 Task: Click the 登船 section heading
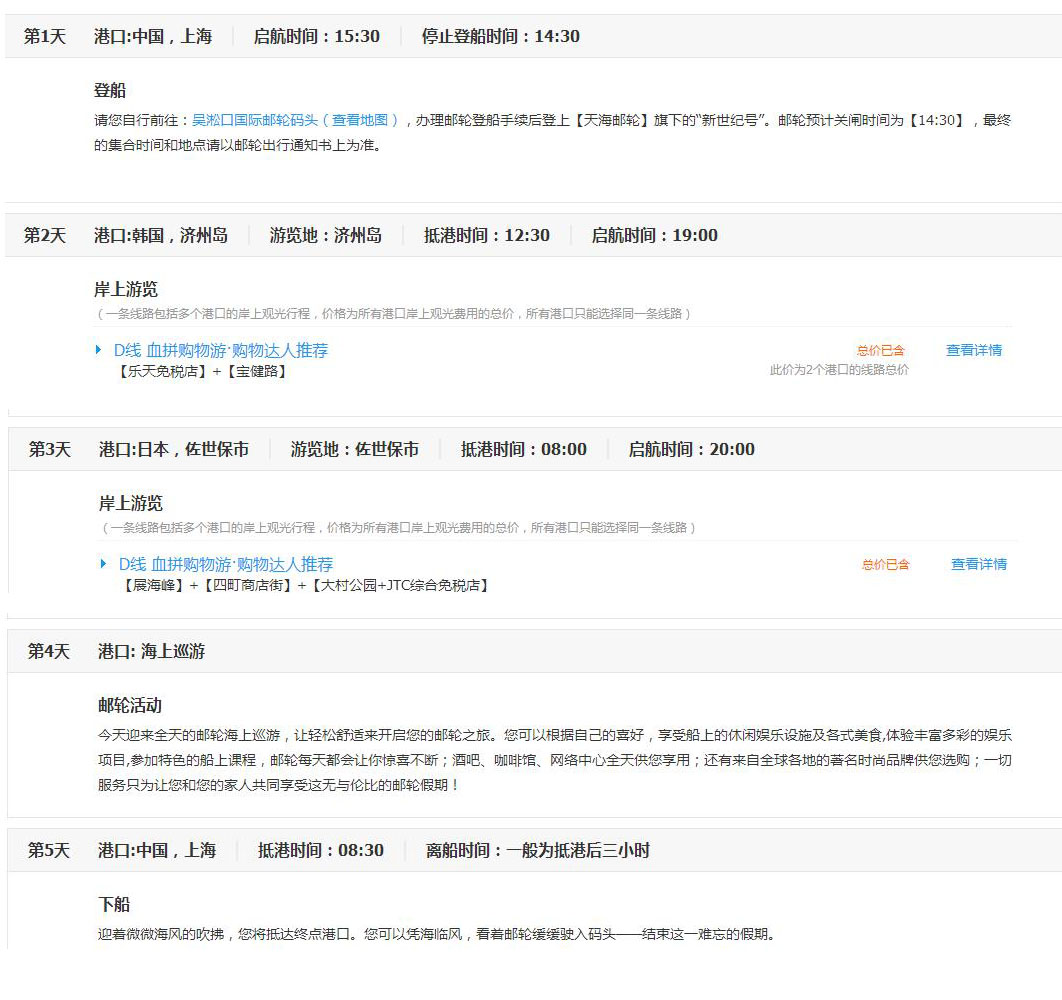(110, 90)
